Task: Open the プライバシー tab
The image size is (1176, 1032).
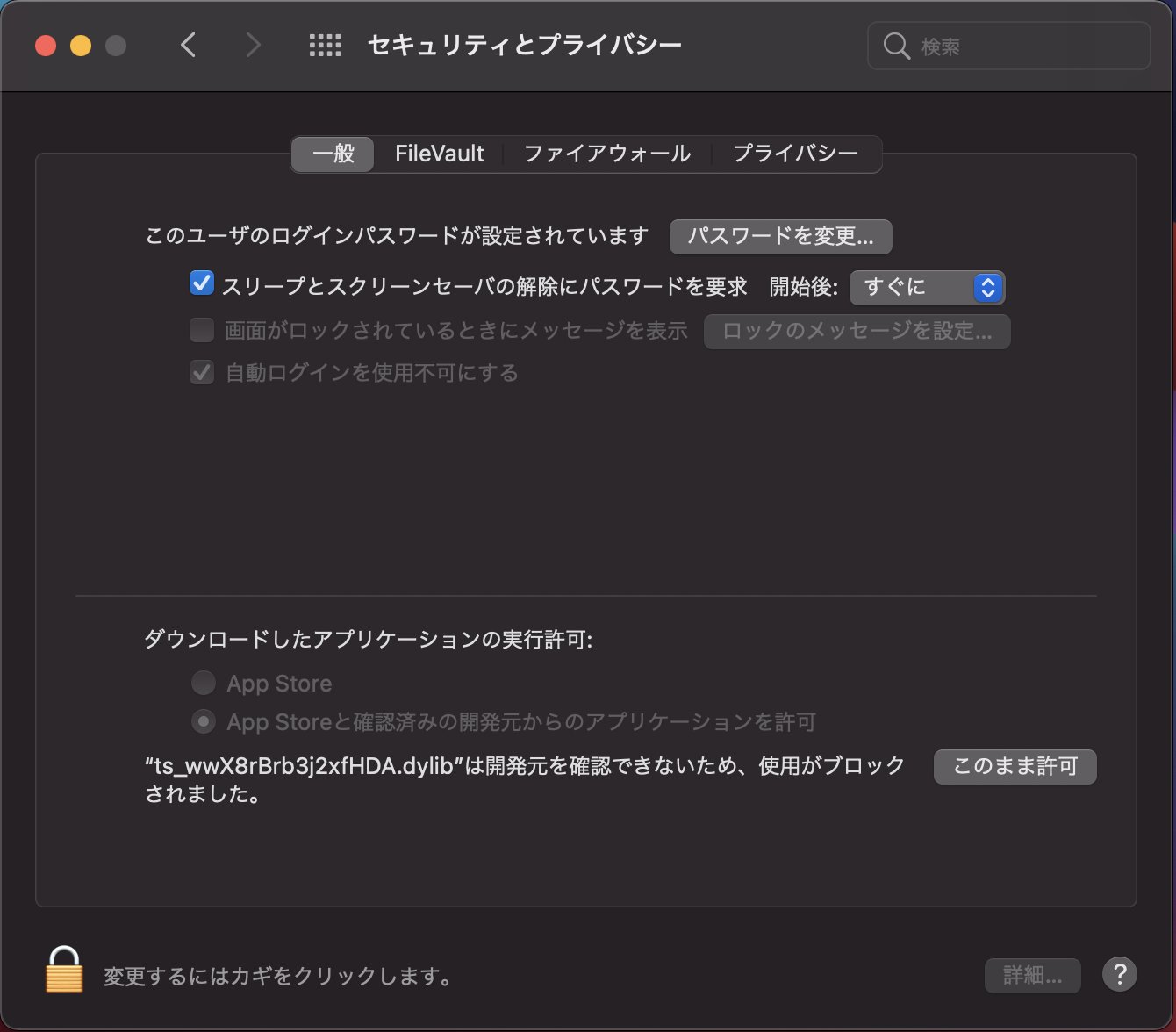Action: click(x=795, y=154)
